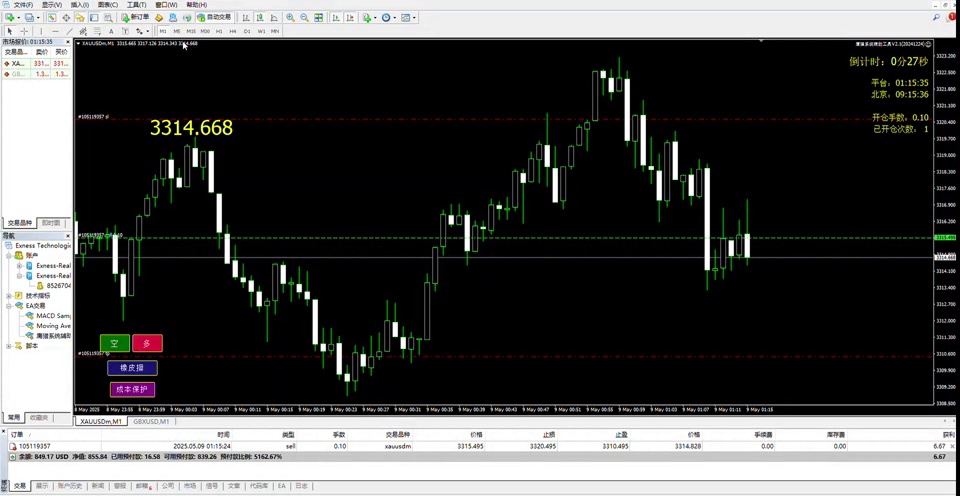
Task: Select the Crosshair tool
Action: [24, 31]
